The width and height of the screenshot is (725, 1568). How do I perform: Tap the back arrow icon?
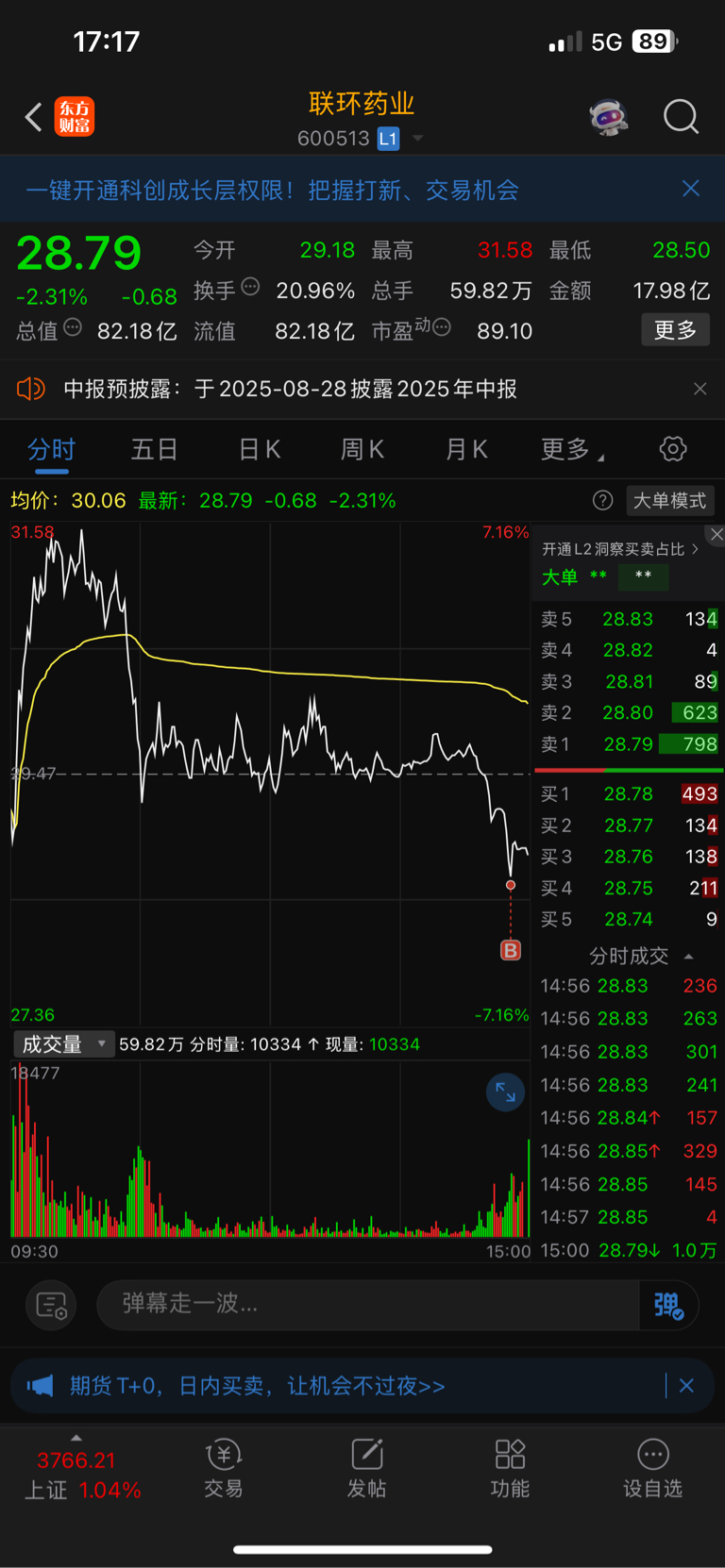click(x=34, y=117)
